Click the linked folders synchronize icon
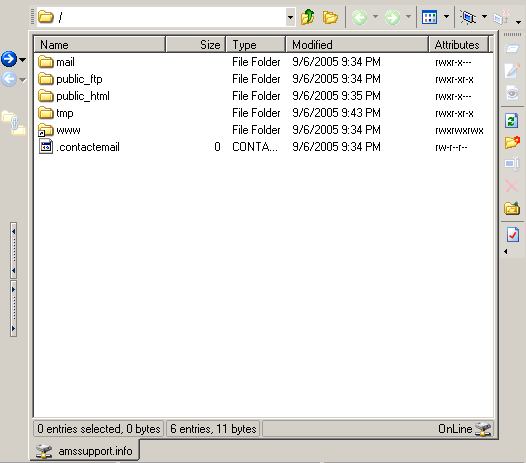The height and width of the screenshot is (463, 526). (13, 123)
